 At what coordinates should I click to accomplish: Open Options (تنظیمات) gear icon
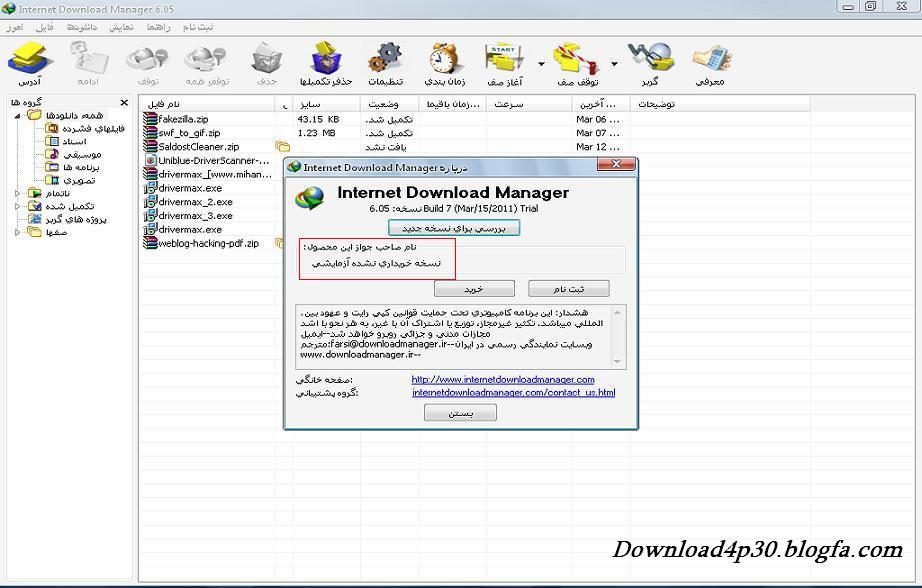[x=386, y=59]
